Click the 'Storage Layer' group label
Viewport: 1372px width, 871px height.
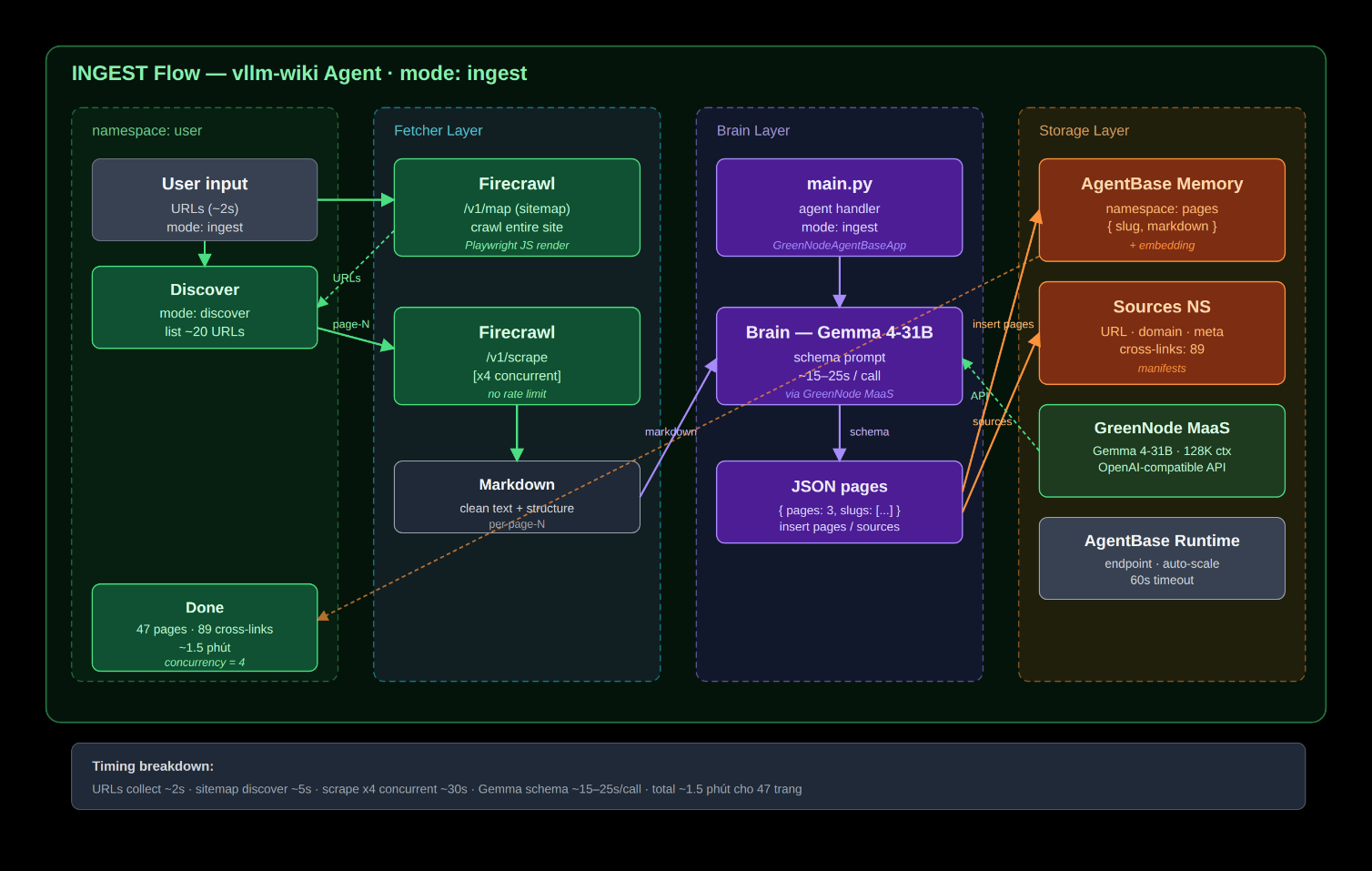click(1084, 130)
